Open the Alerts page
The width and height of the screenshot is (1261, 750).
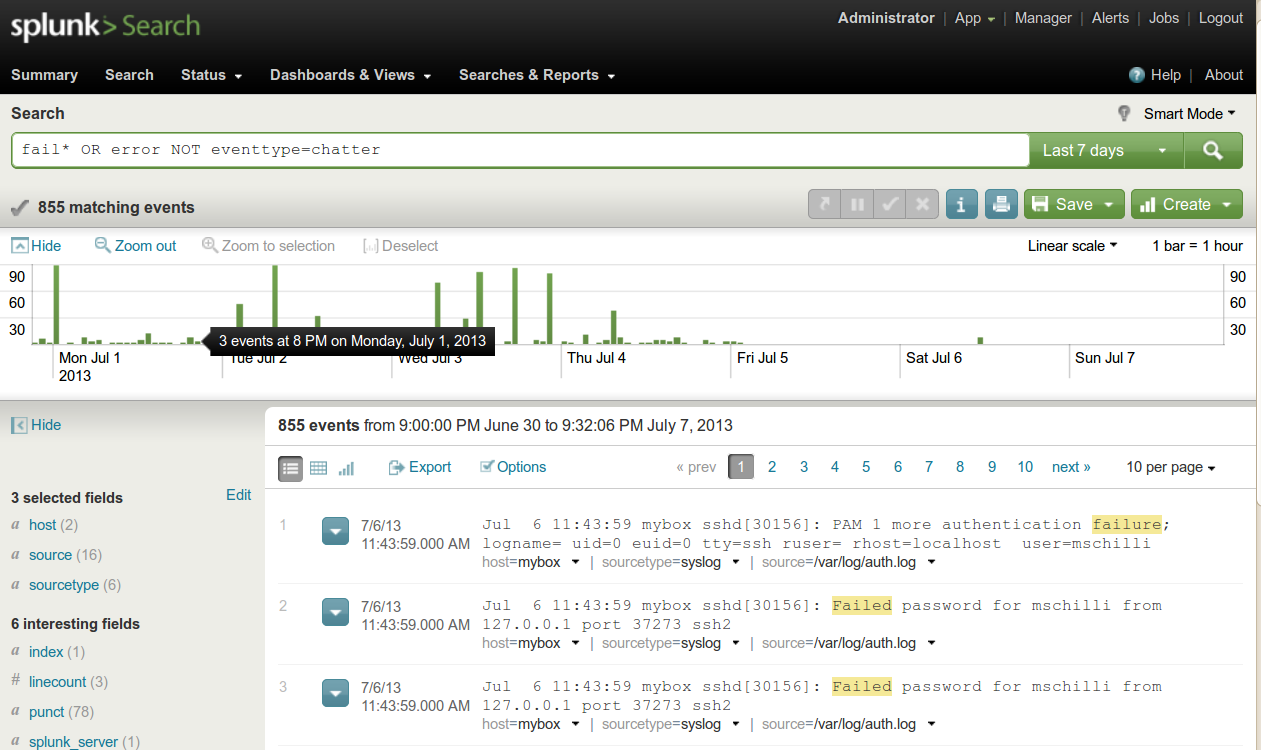[x=1110, y=18]
